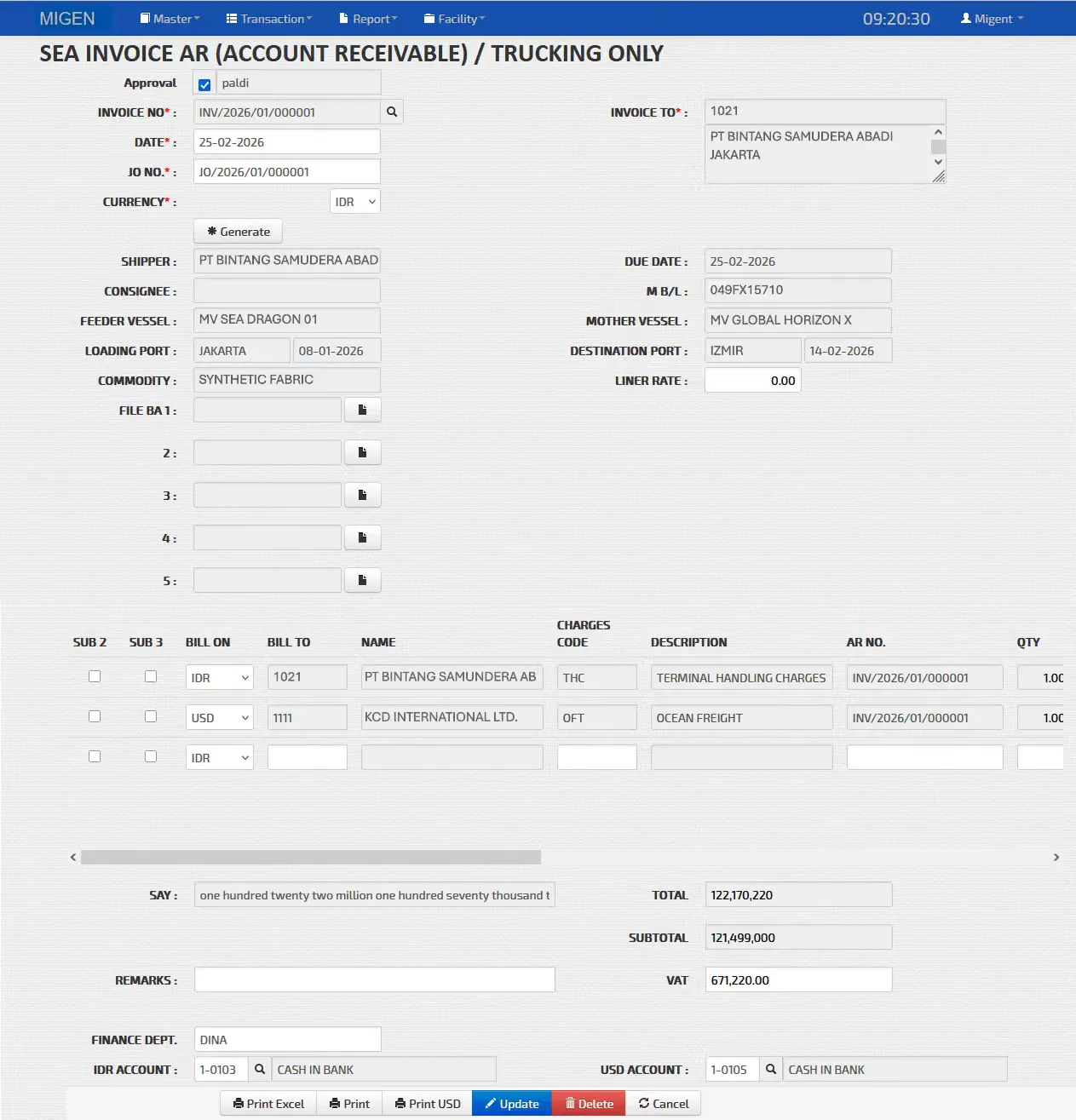1076x1120 pixels.
Task: Click file upload icon for FILE BA 1
Action: 362,410
